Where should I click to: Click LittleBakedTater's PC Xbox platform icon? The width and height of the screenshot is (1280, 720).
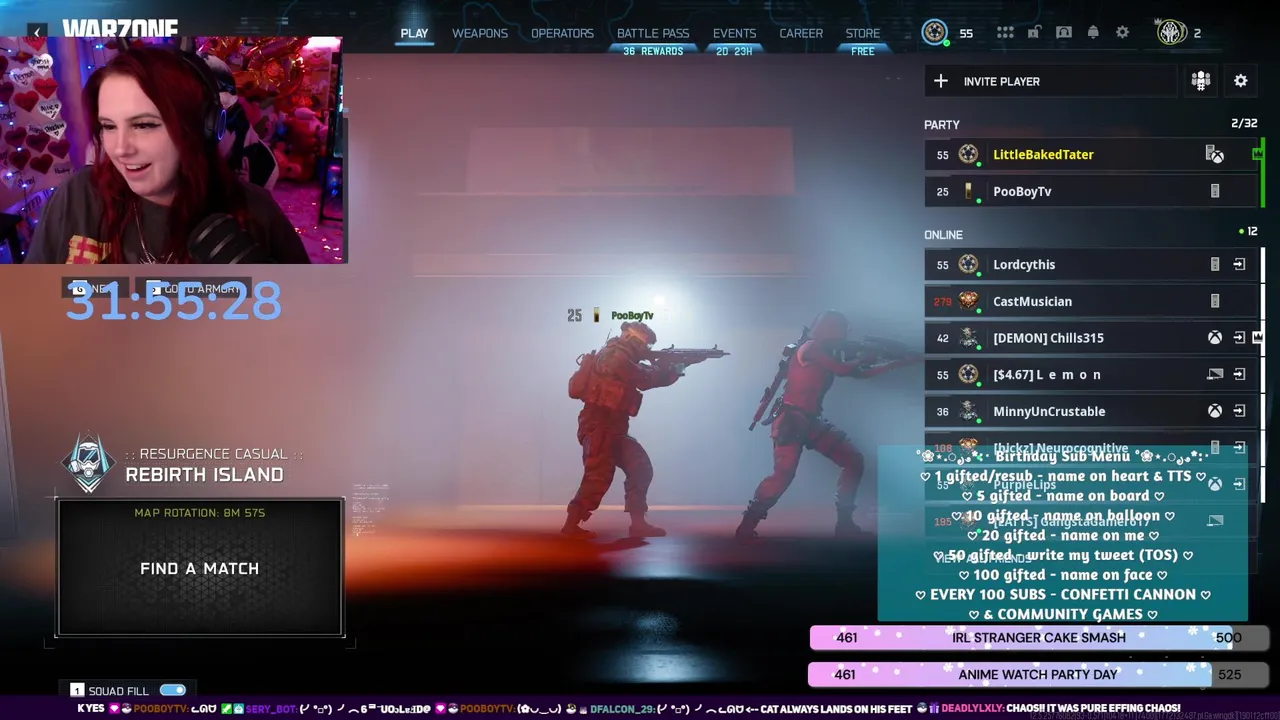pyautogui.click(x=1214, y=154)
